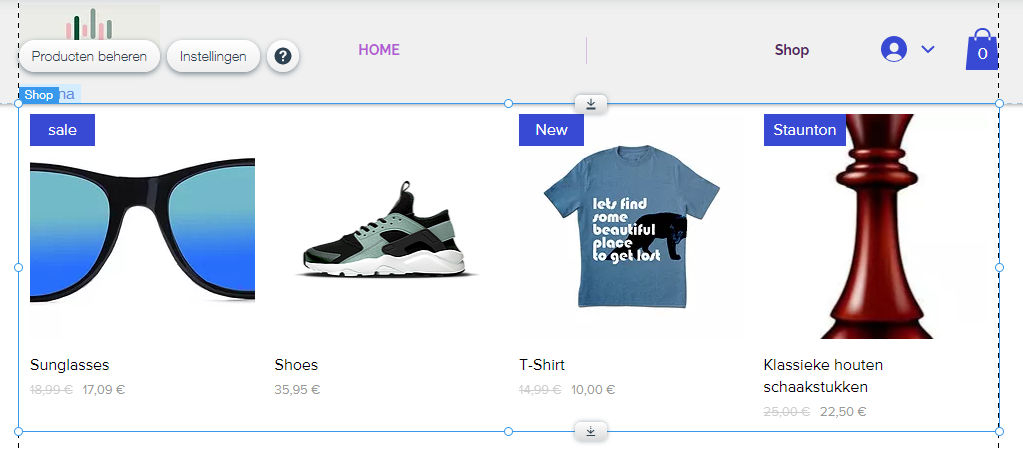Click the Klassieke houten schaakstukken product title
The height and width of the screenshot is (452, 1023).
(823, 376)
